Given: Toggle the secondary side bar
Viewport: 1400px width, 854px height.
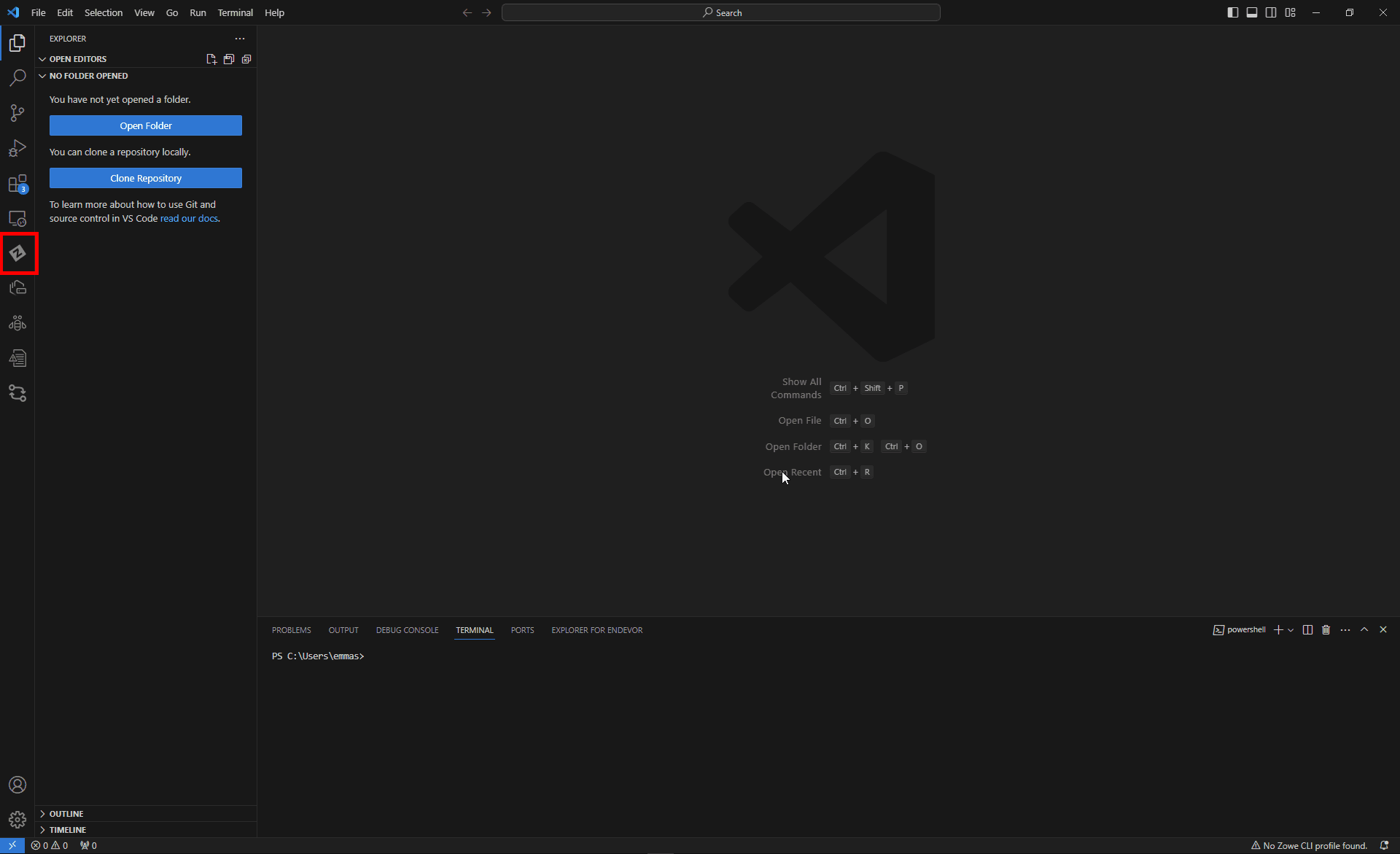Looking at the screenshot, I should tap(1271, 12).
